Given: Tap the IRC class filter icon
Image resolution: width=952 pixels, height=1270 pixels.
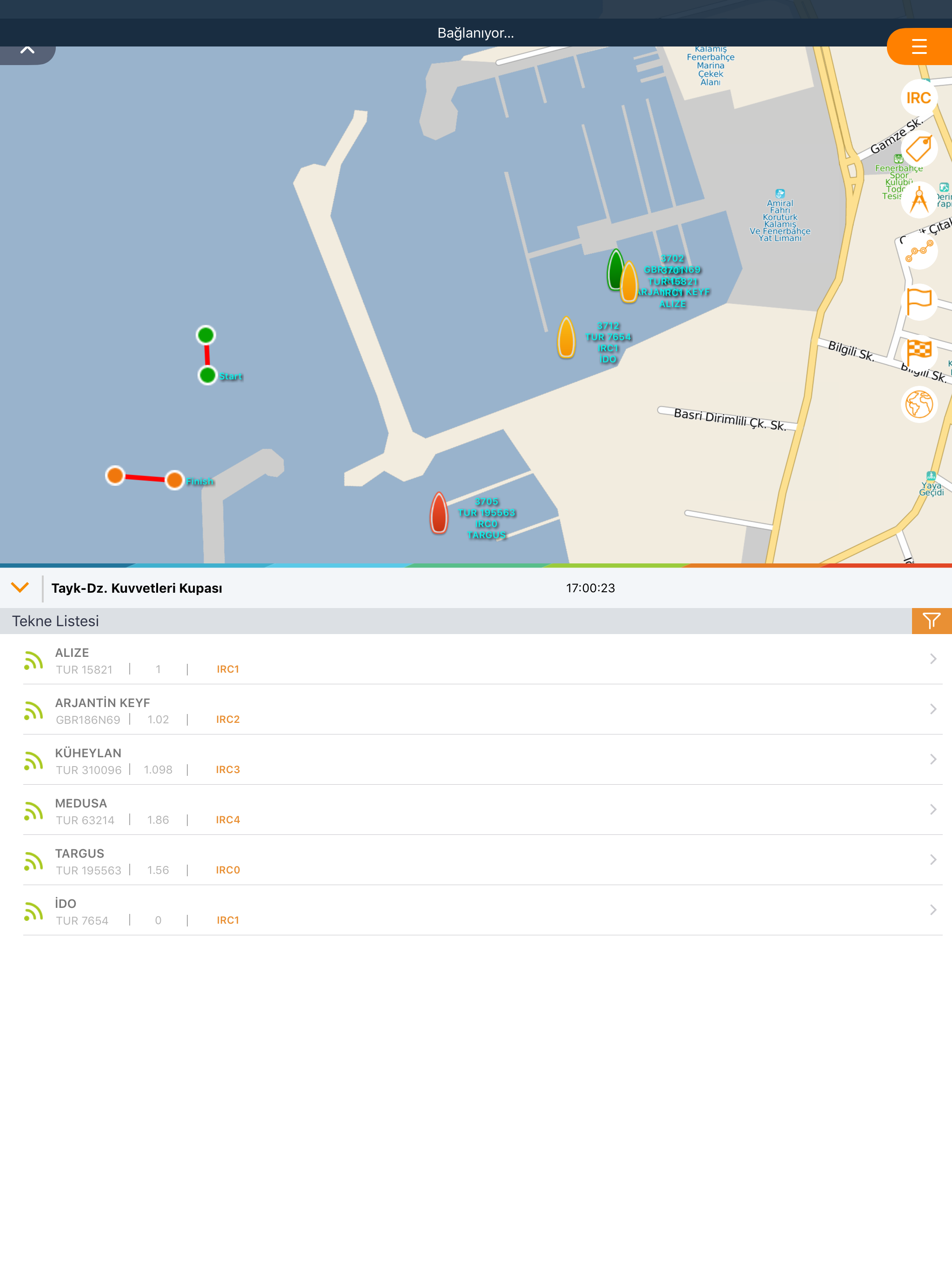Looking at the screenshot, I should coord(919,98).
